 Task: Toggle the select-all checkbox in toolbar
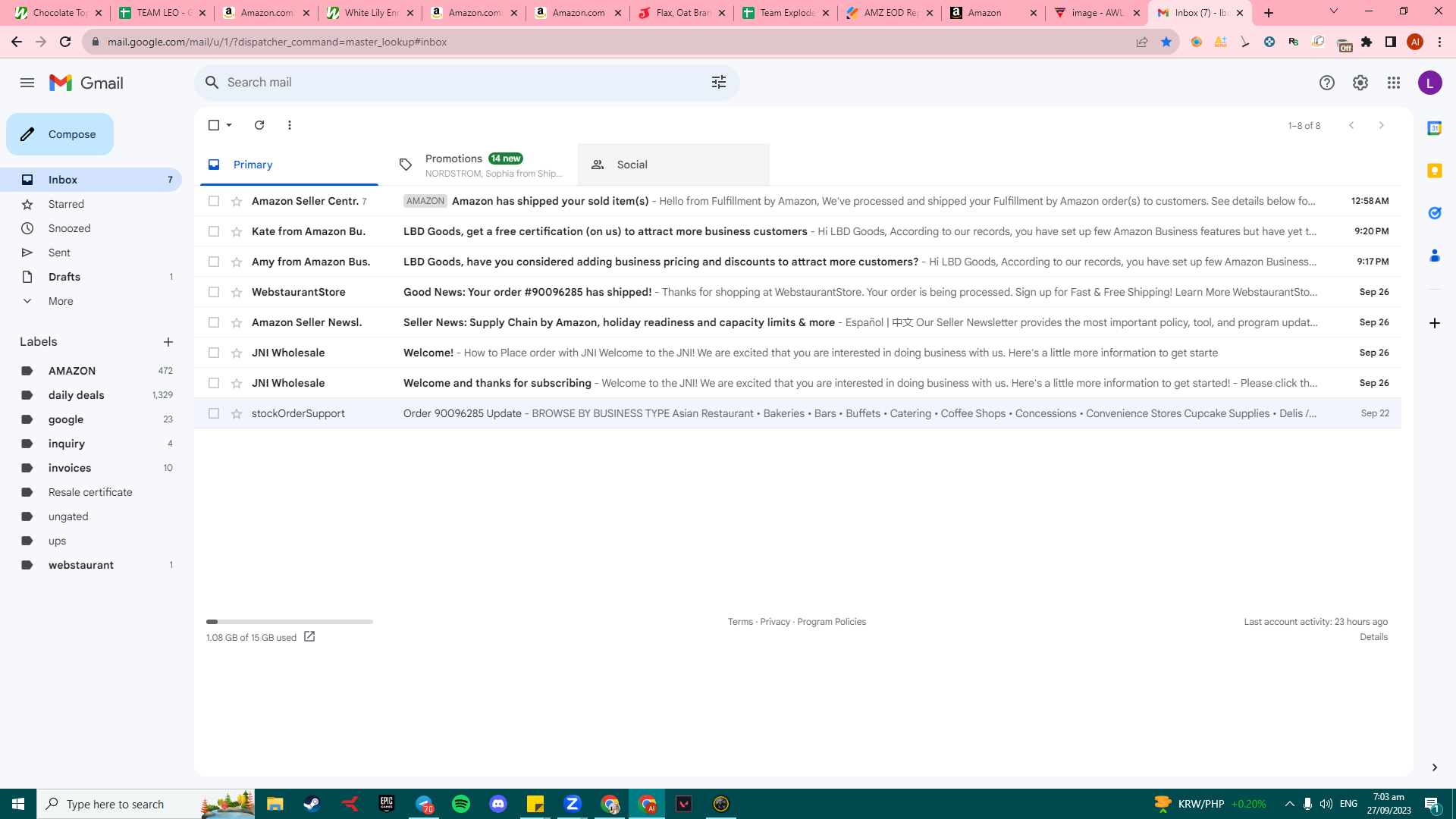point(214,125)
